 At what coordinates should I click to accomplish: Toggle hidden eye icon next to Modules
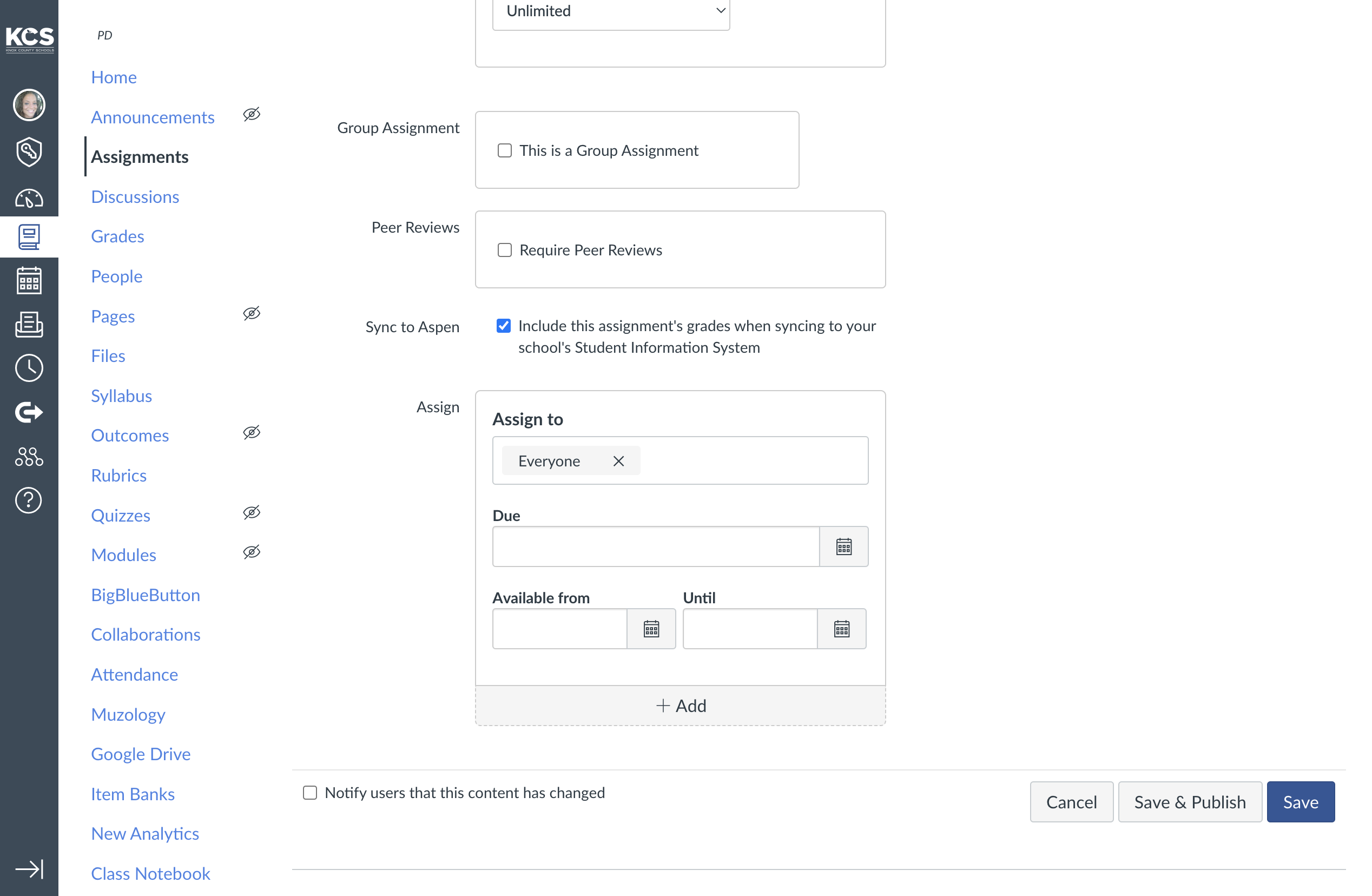pyautogui.click(x=252, y=552)
